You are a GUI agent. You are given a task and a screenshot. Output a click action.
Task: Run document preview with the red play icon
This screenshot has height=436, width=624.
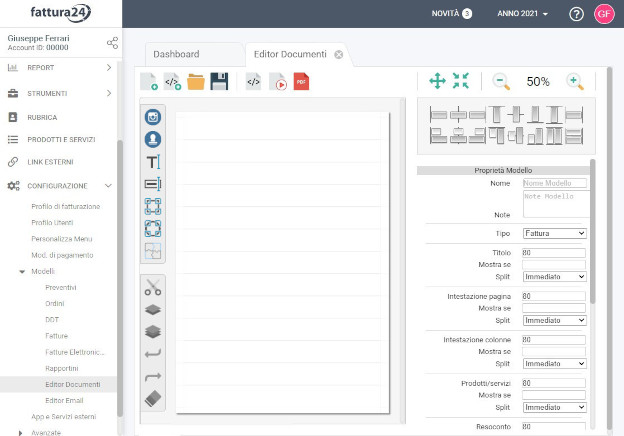coord(278,82)
